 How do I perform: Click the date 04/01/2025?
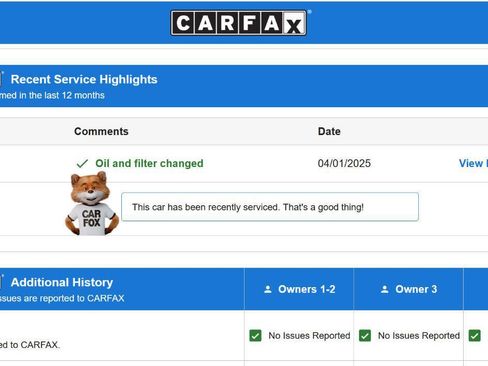click(x=344, y=163)
